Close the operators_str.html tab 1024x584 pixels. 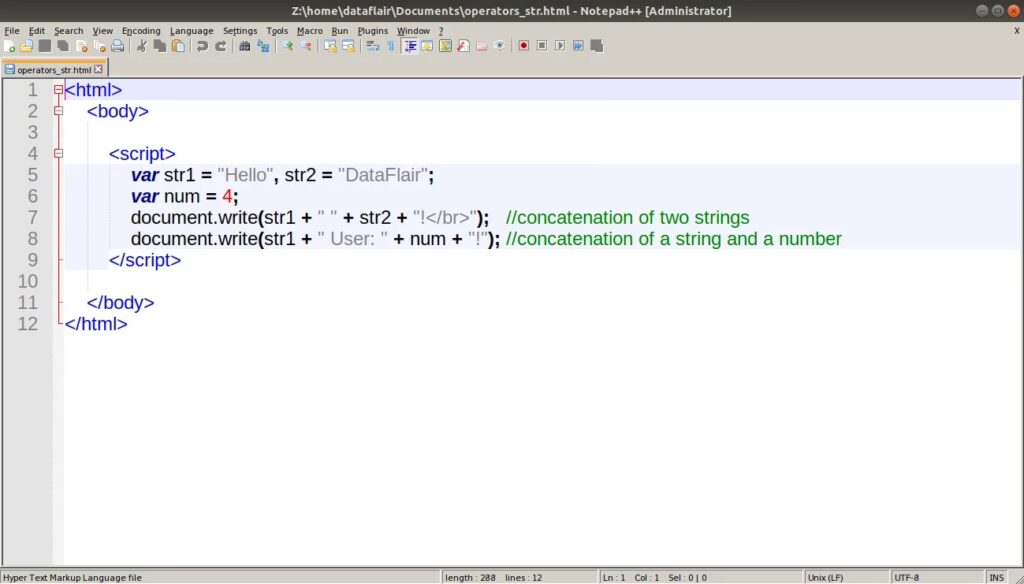click(x=99, y=70)
